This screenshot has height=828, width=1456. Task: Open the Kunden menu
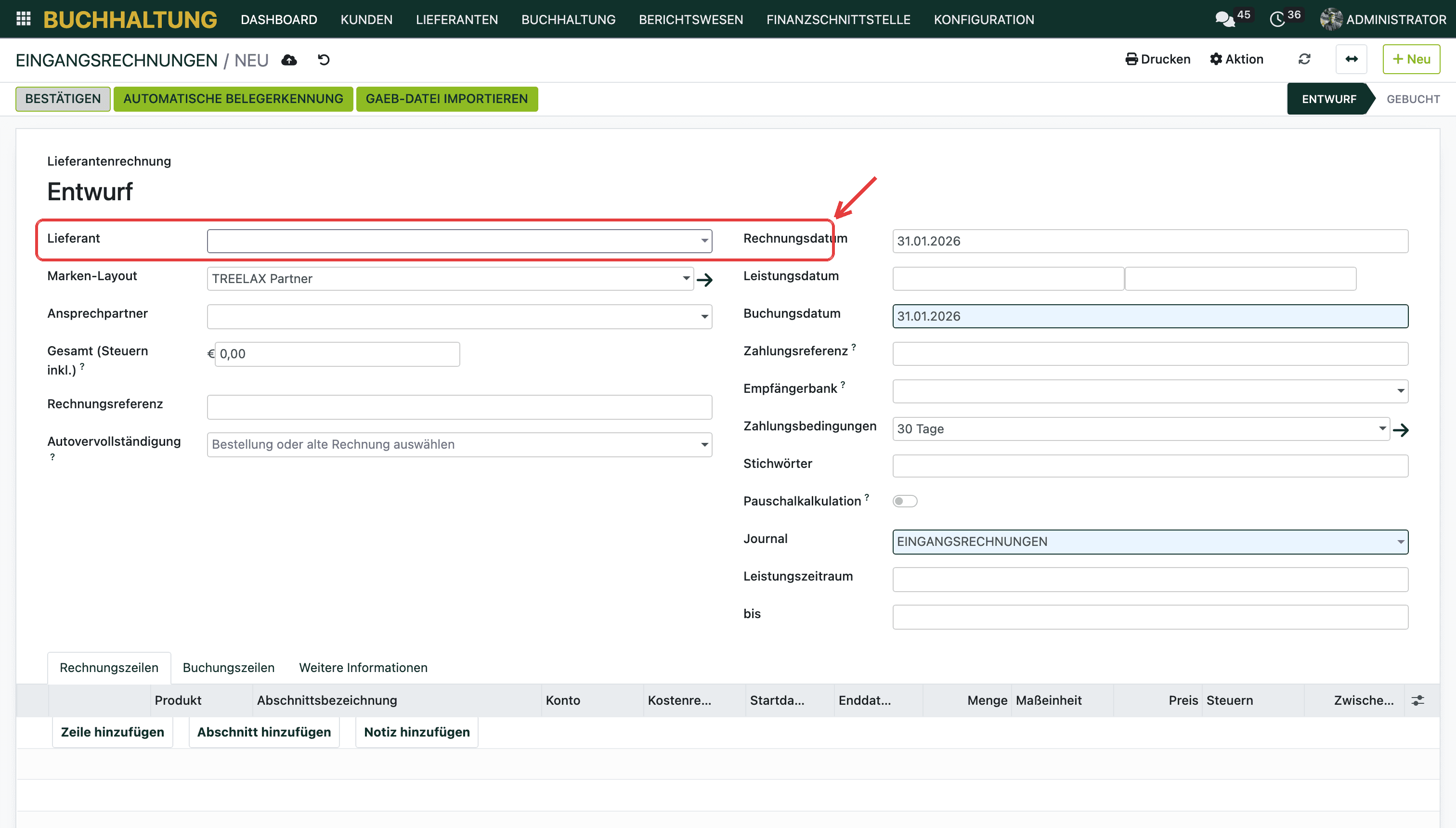(366, 19)
